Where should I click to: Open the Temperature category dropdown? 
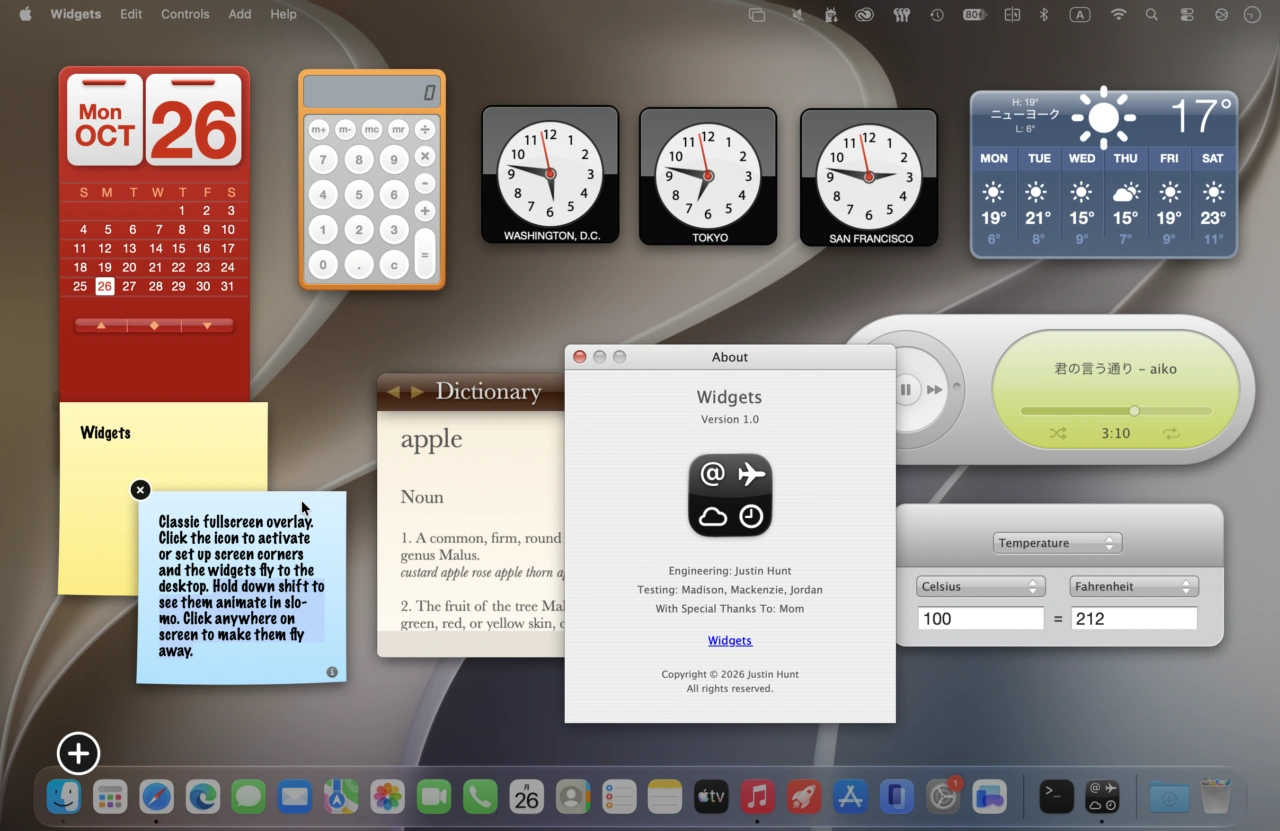click(x=1058, y=543)
